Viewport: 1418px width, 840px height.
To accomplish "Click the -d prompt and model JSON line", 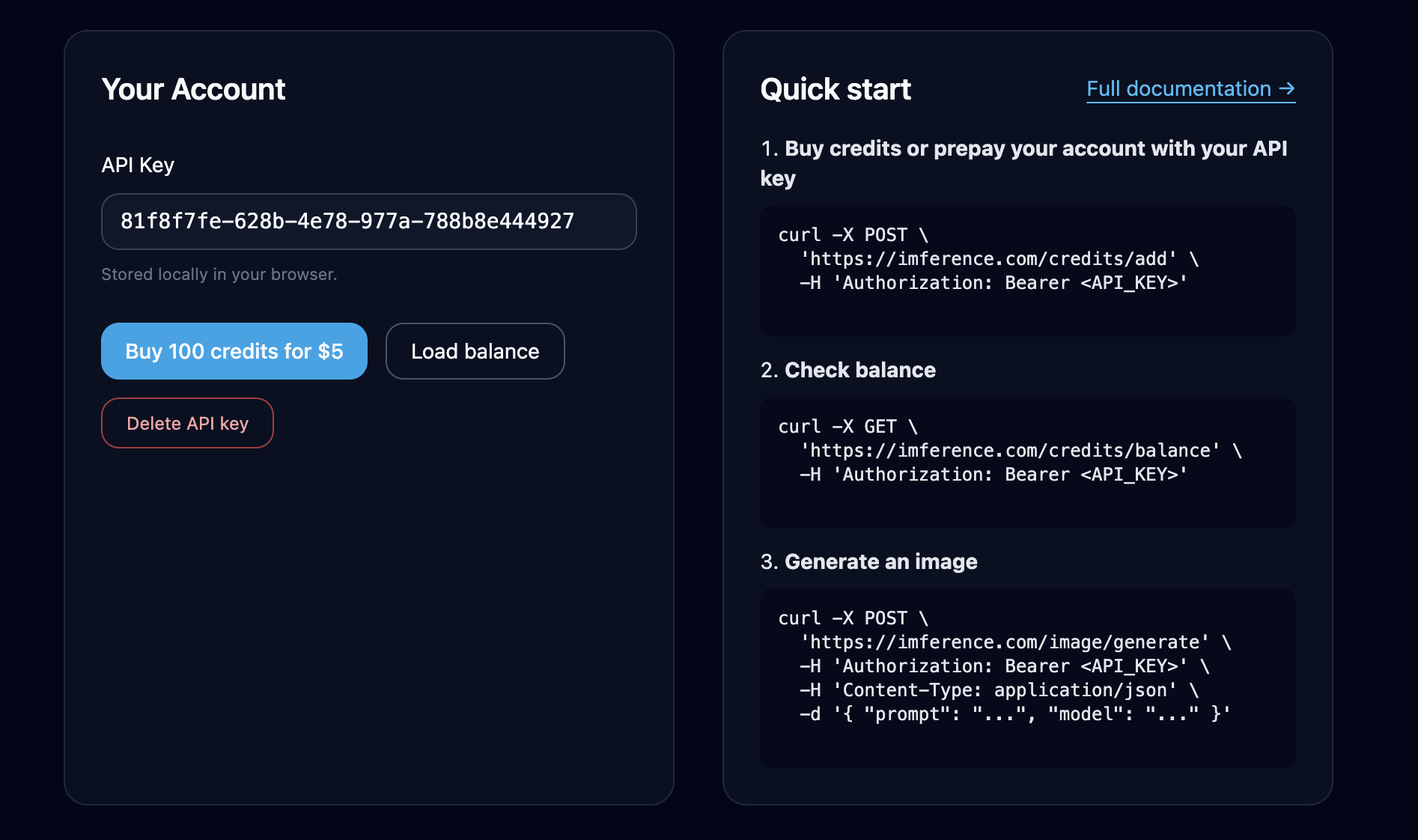I will (1015, 714).
